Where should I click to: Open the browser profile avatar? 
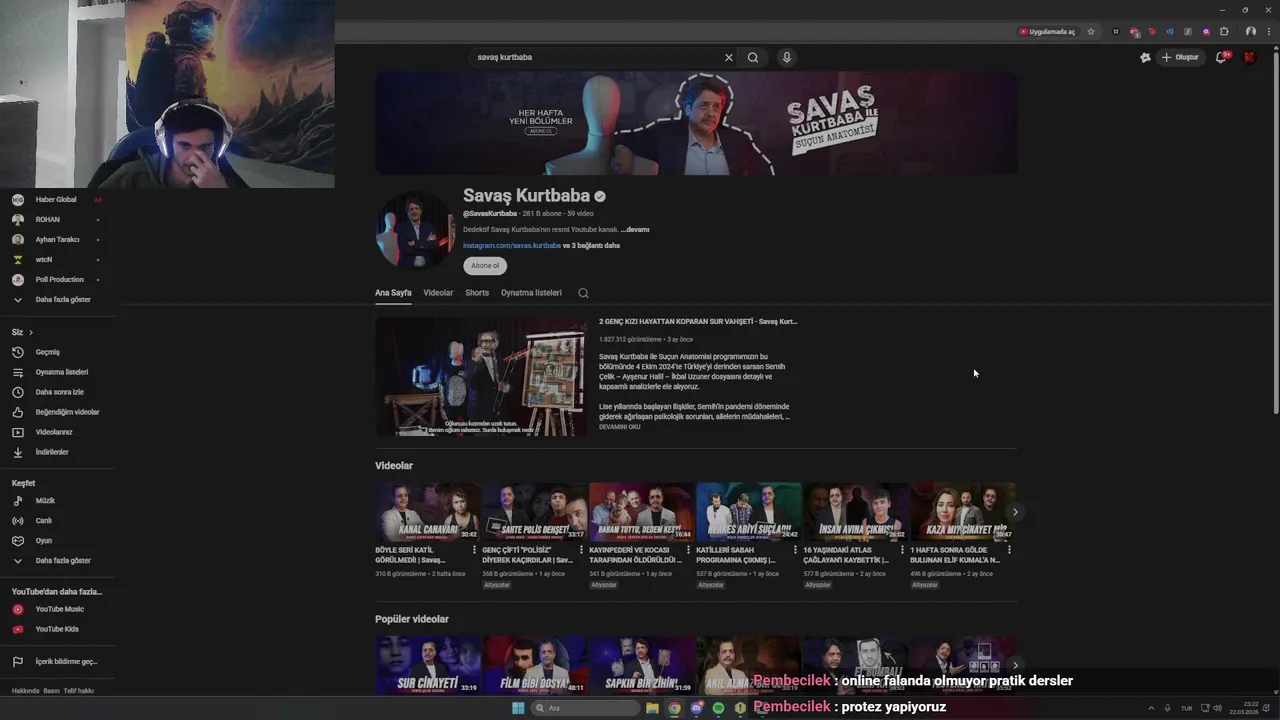pos(1250,32)
